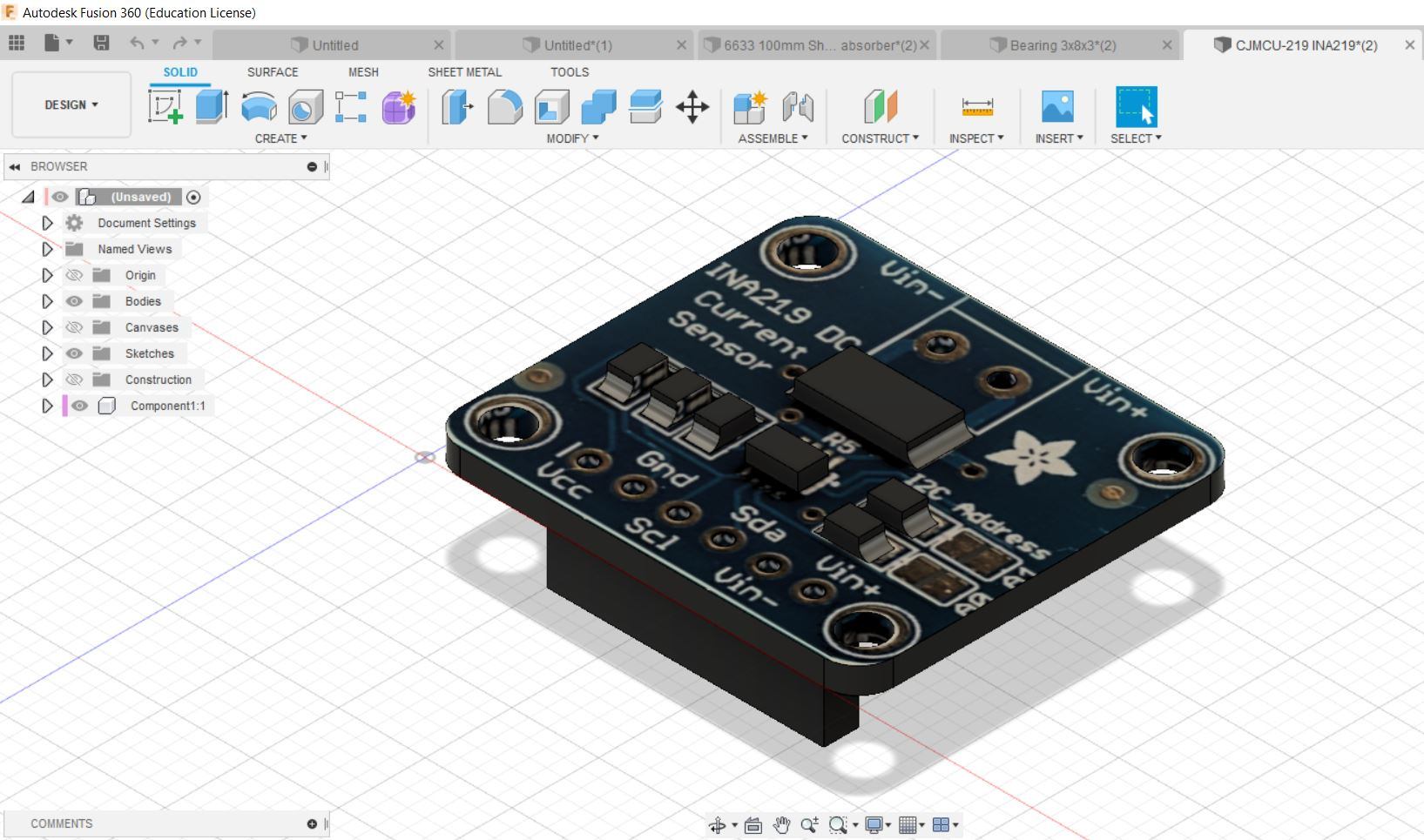Open the ASSEMBLE dropdown menu

(x=773, y=138)
